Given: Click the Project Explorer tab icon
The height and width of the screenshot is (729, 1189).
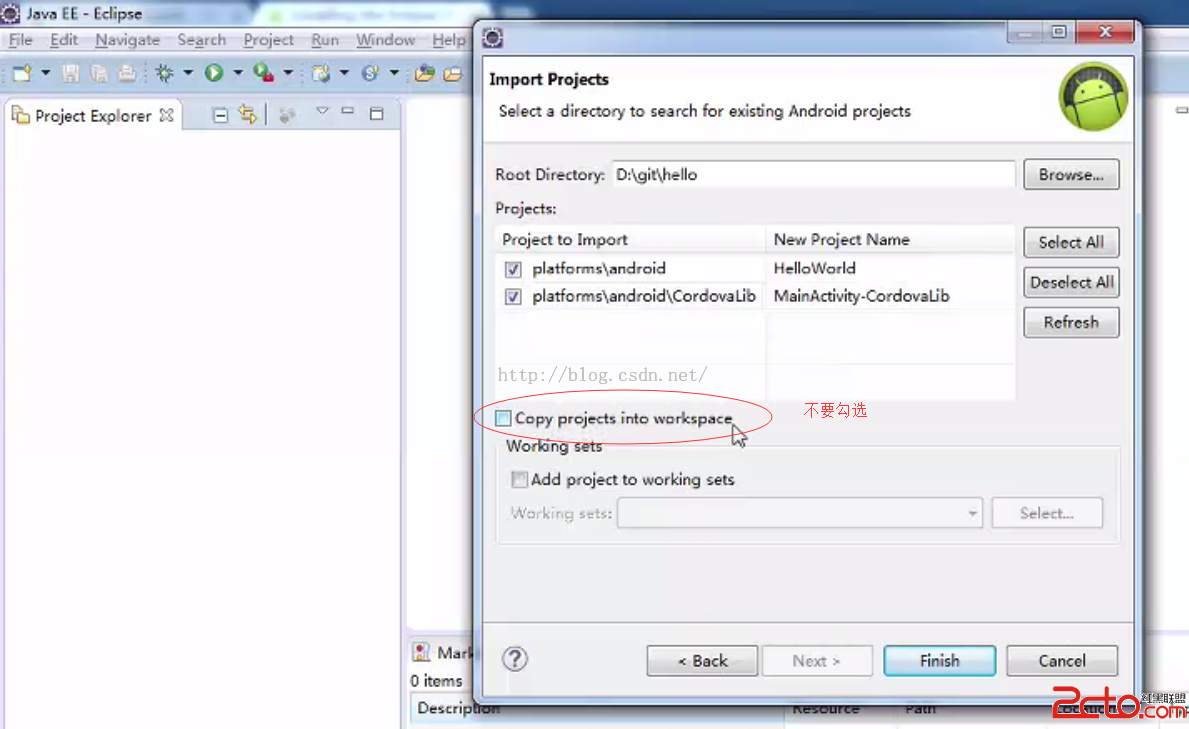Looking at the screenshot, I should pos(20,115).
